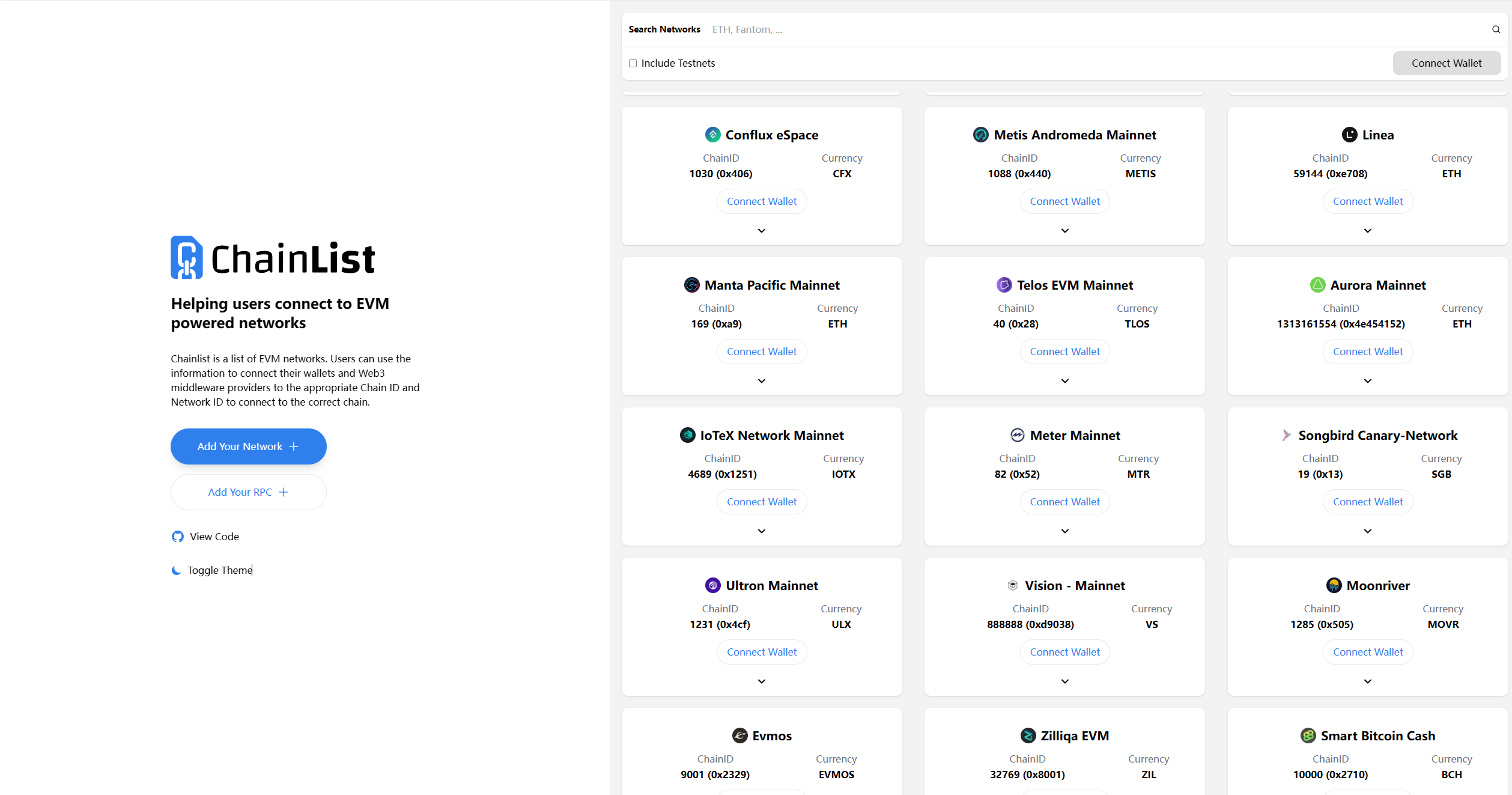Viewport: 1512px width, 795px height.
Task: Expand the Moonriver card chevron
Action: [x=1368, y=681]
